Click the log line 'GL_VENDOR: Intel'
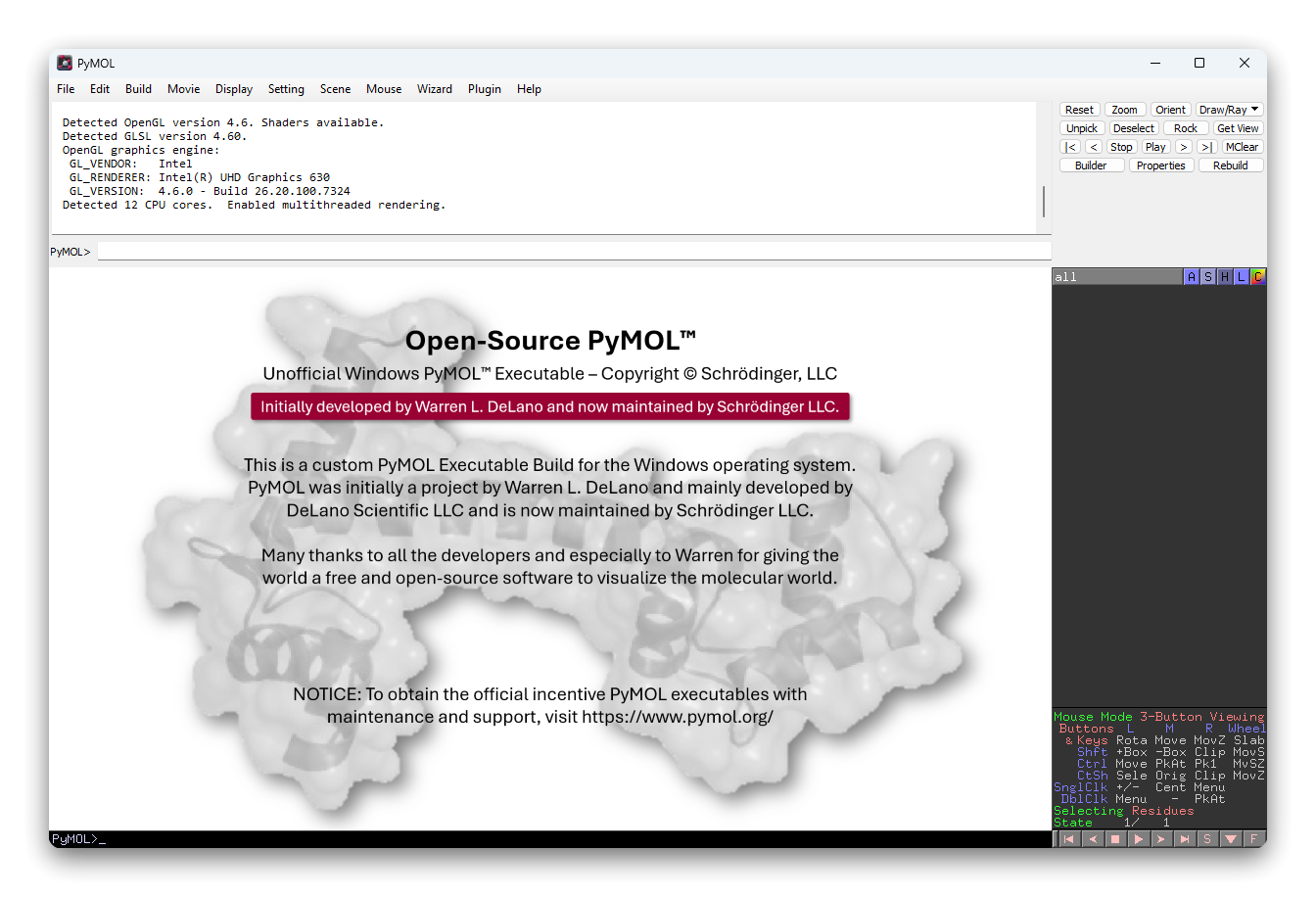Image resolution: width=1316 pixels, height=897 pixels. click(x=130, y=164)
